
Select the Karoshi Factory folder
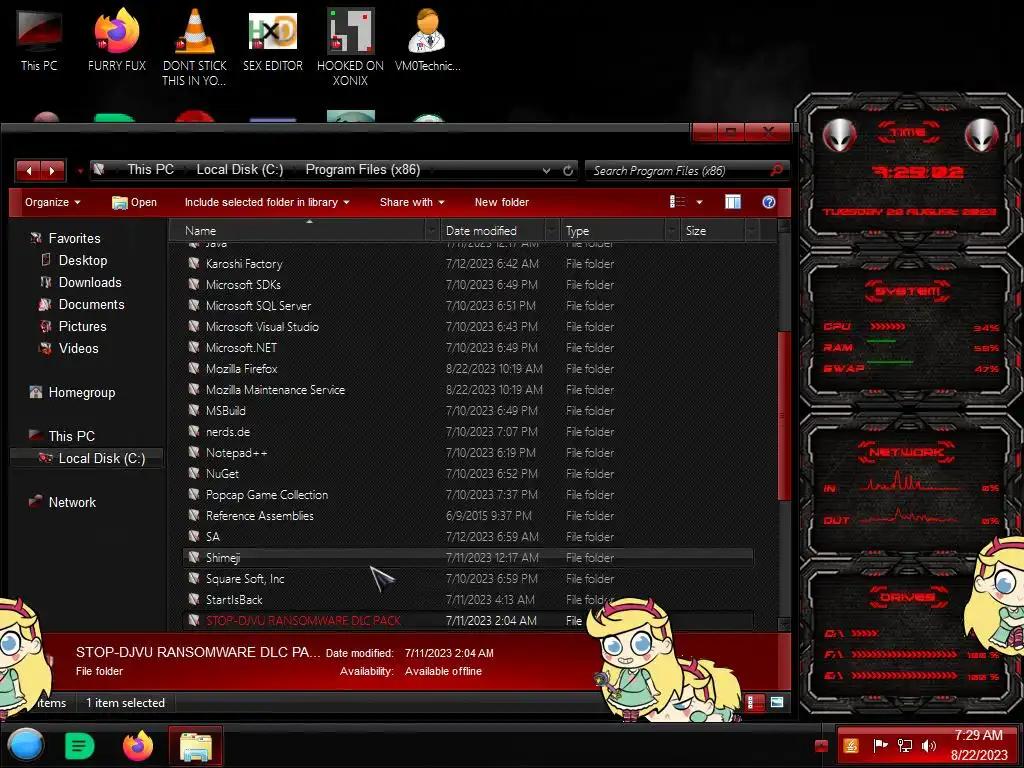pos(244,264)
